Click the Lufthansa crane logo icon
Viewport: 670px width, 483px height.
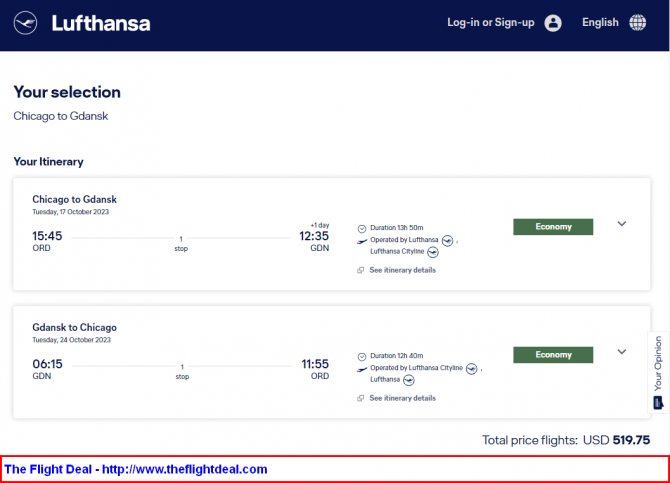coord(25,23)
